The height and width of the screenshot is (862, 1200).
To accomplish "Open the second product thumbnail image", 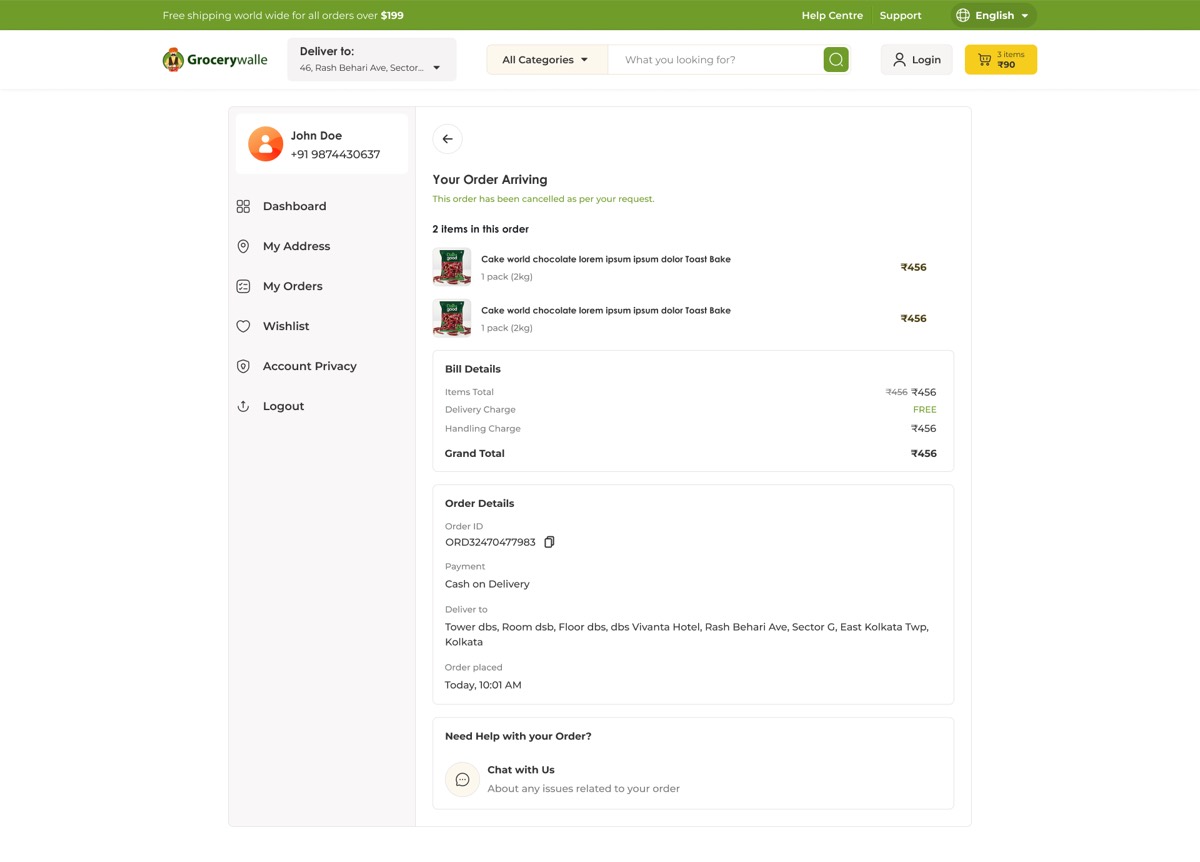I will pyautogui.click(x=452, y=318).
